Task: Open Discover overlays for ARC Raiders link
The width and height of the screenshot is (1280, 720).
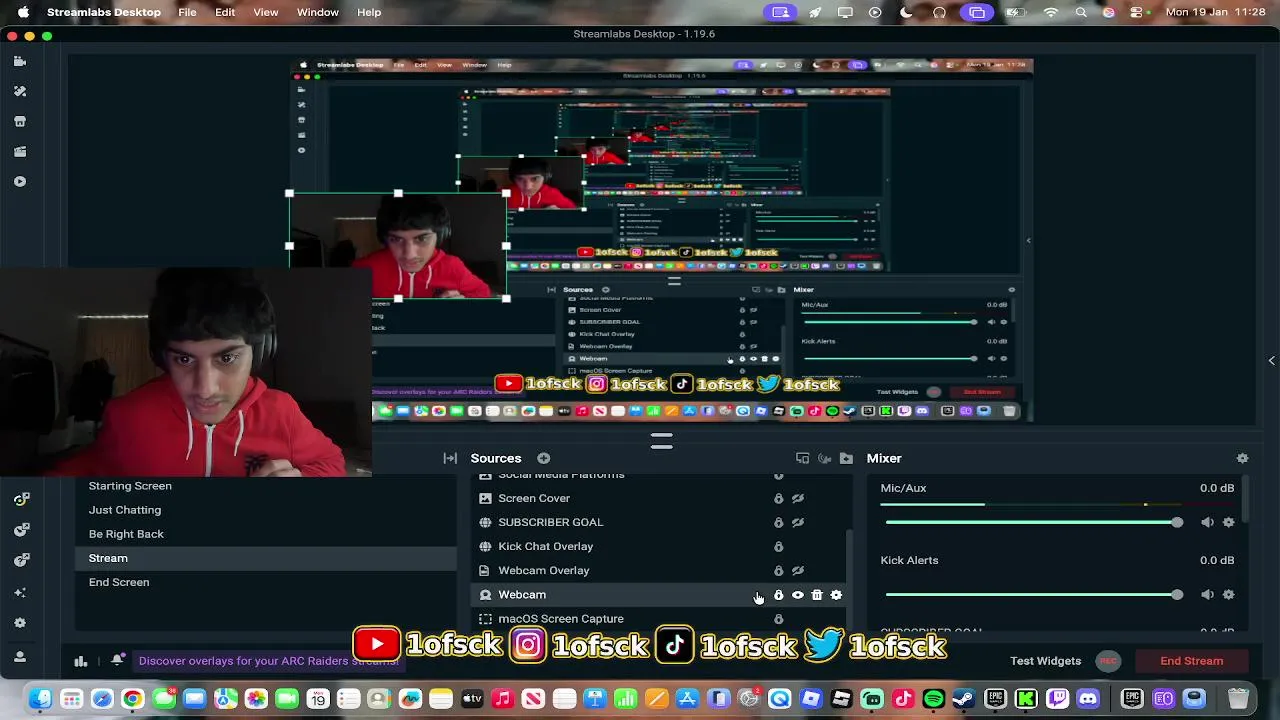Action: coord(268,661)
